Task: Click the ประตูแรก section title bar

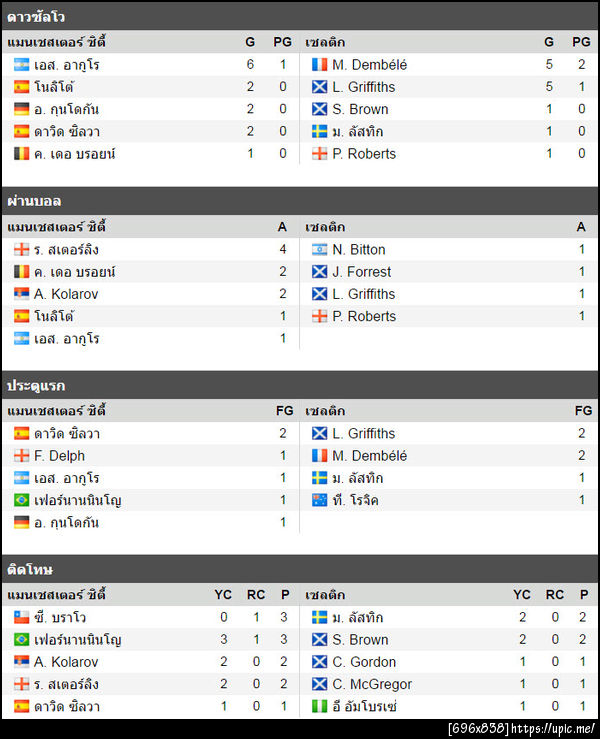Action: click(300, 385)
